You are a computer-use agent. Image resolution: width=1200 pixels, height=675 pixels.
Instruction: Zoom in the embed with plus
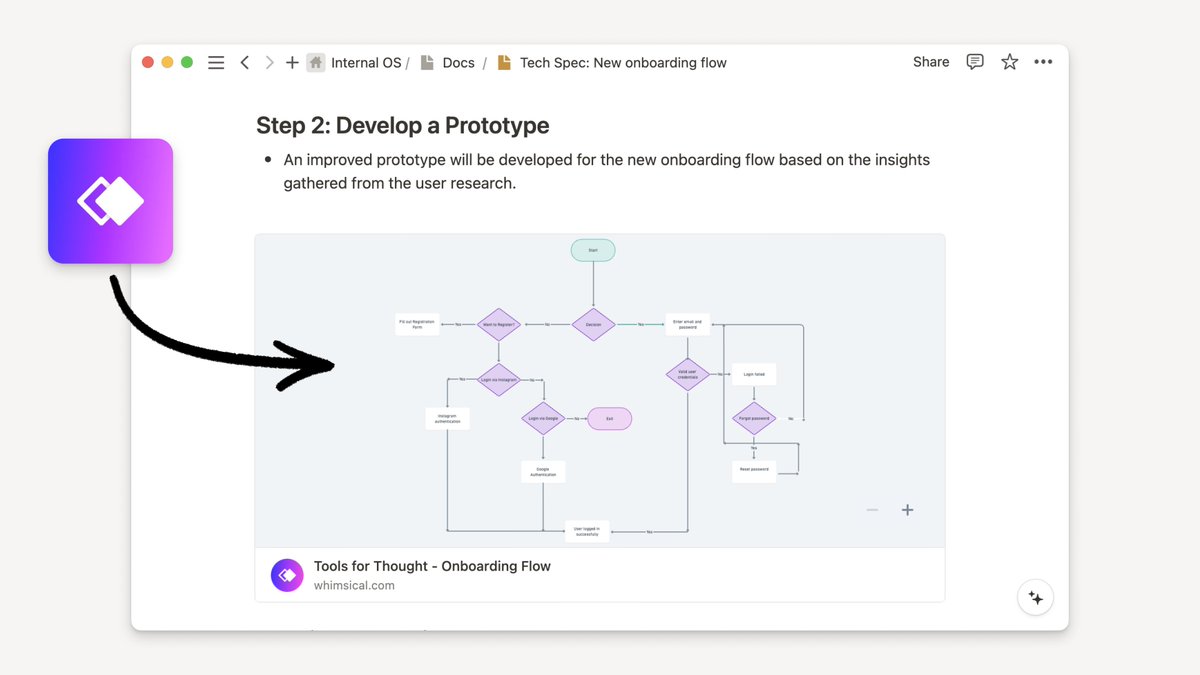(908, 510)
